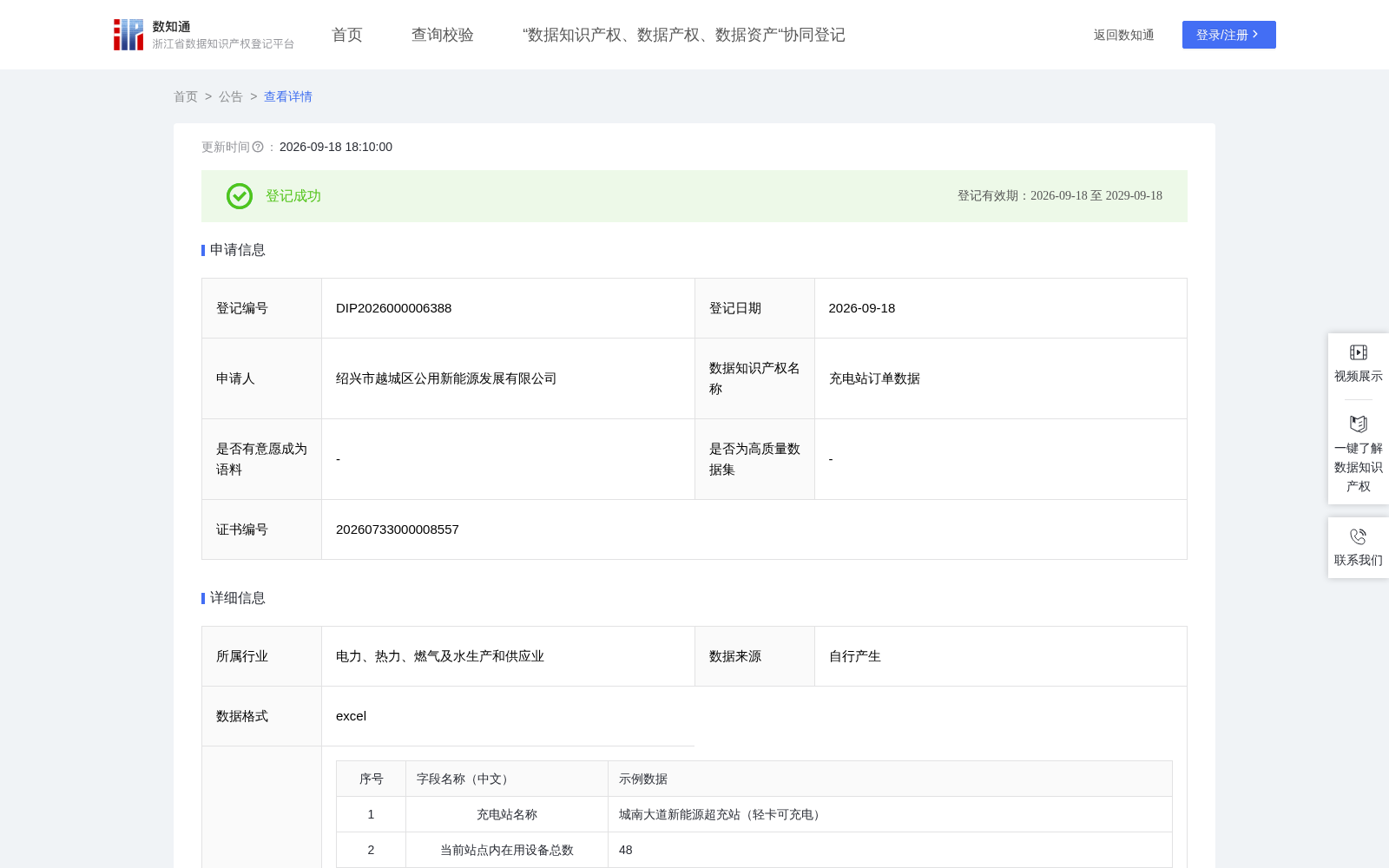The image size is (1389, 868).
Task: Click the 序号 column header
Action: tap(372, 779)
